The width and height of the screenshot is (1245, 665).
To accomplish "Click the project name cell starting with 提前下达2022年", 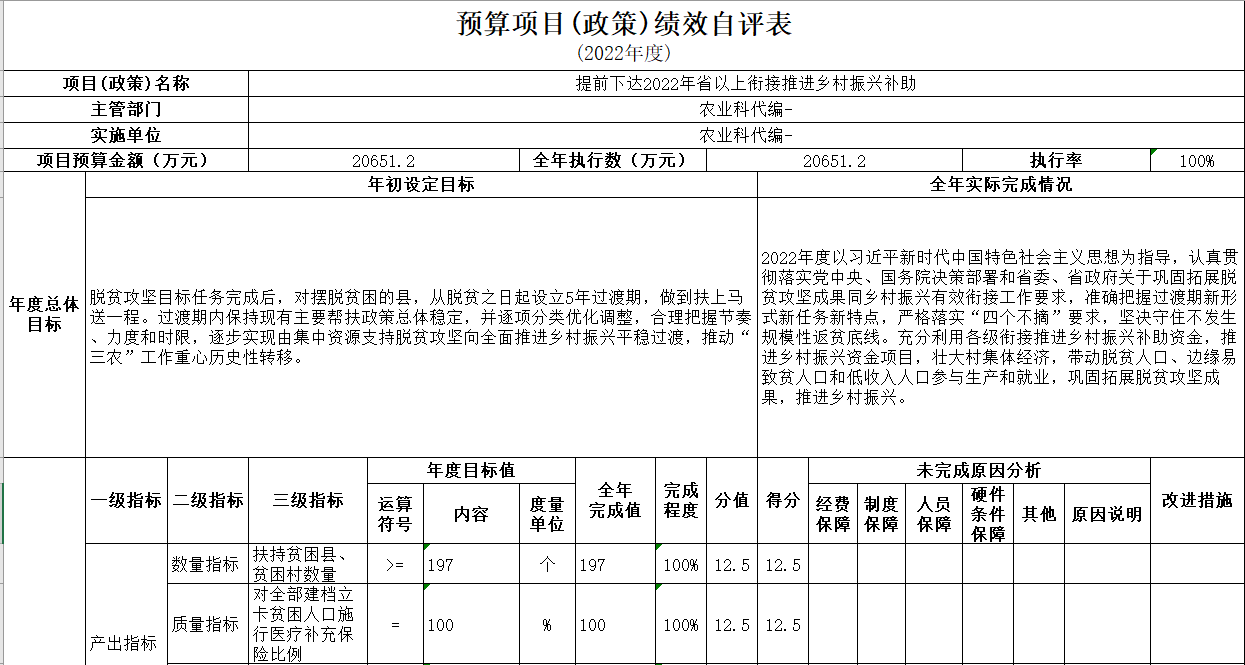I will (x=745, y=84).
